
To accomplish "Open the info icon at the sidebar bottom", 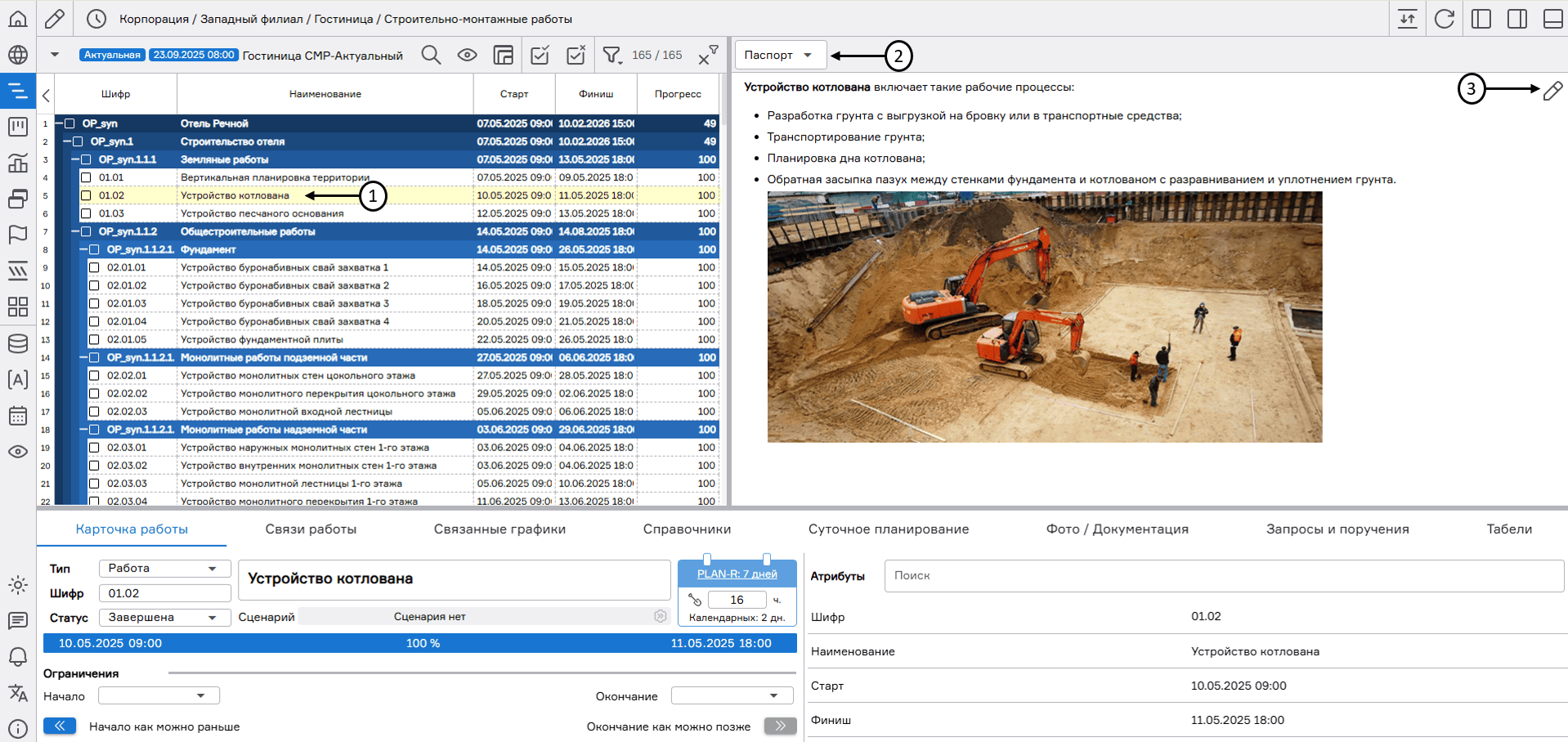I will pos(18,728).
